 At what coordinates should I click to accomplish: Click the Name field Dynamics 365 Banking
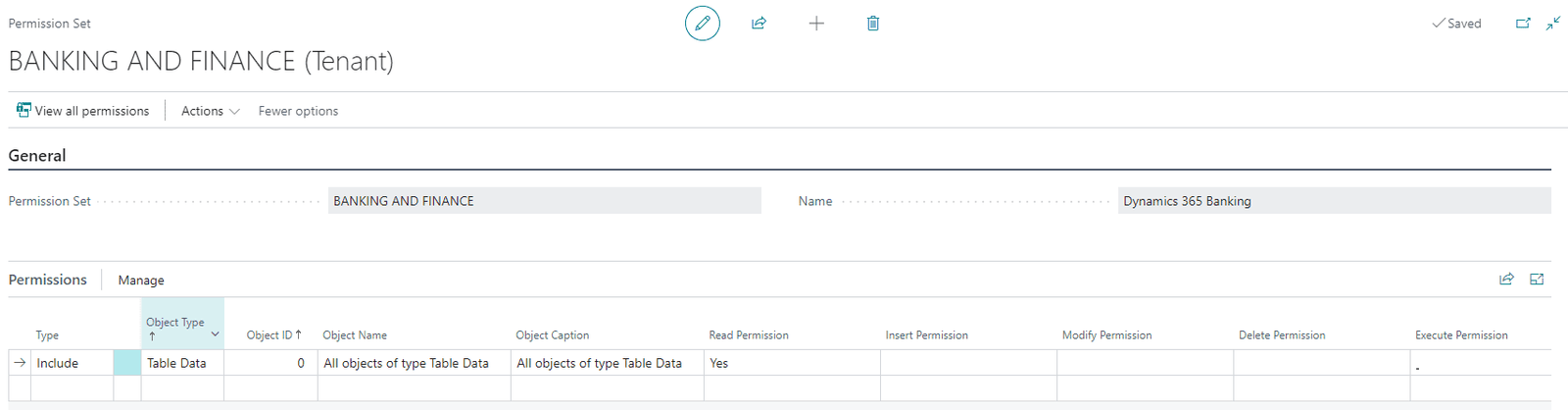pos(1333,201)
